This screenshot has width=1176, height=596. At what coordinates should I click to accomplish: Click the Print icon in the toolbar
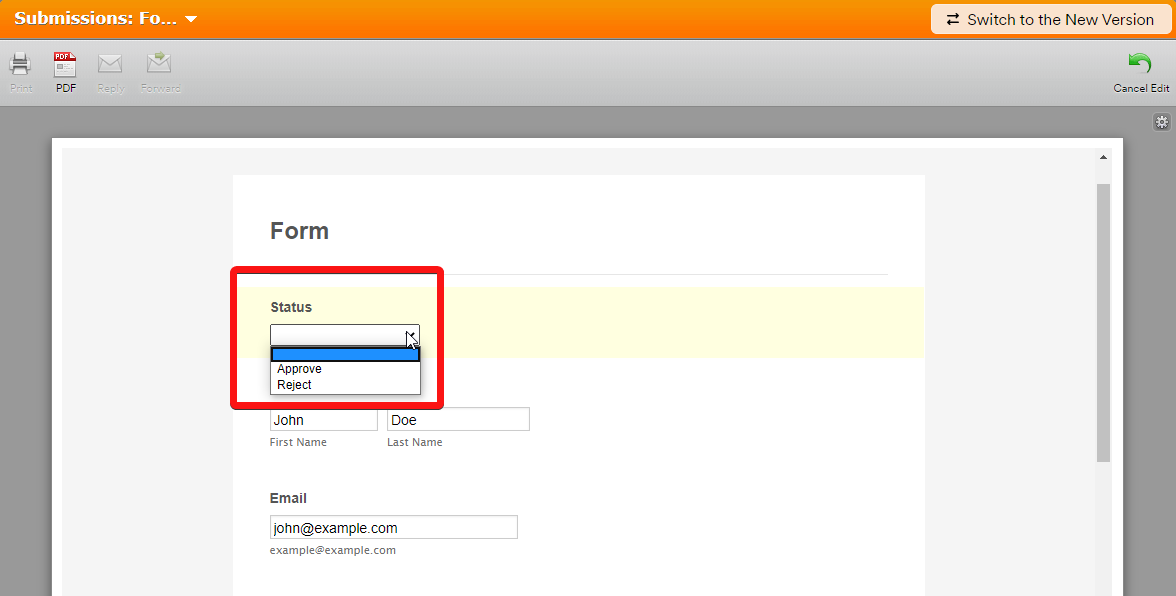click(20, 66)
